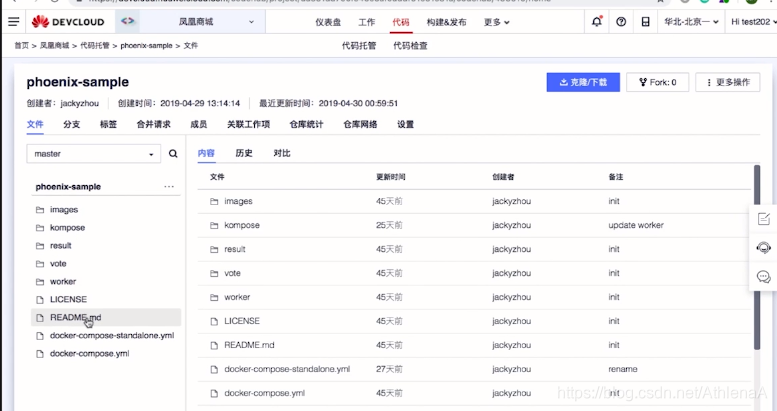This screenshot has height=411, width=777.
Task: Go to 仪表盘 in top navigation
Action: pyautogui.click(x=328, y=22)
